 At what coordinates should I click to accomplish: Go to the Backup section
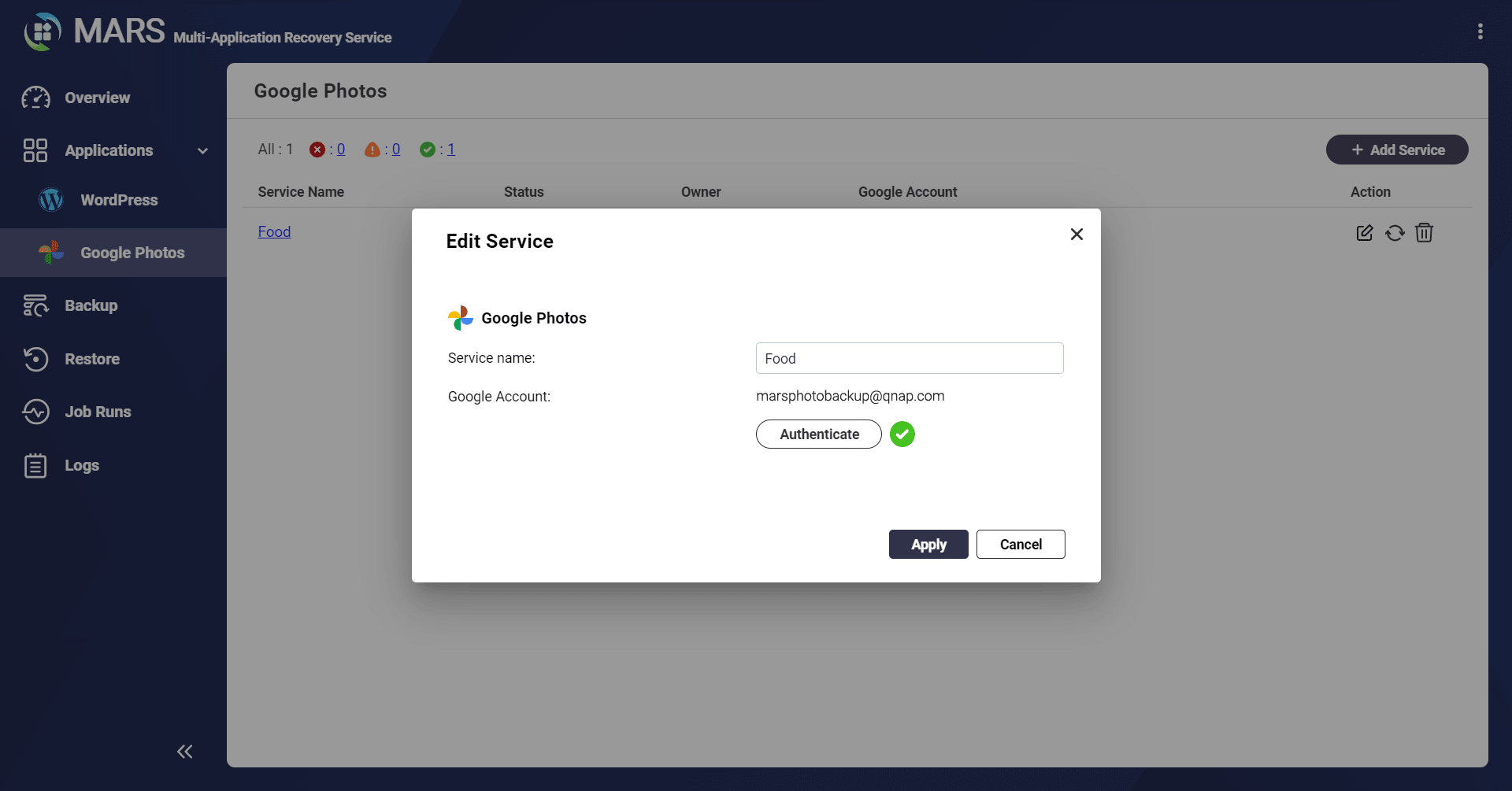(x=91, y=305)
